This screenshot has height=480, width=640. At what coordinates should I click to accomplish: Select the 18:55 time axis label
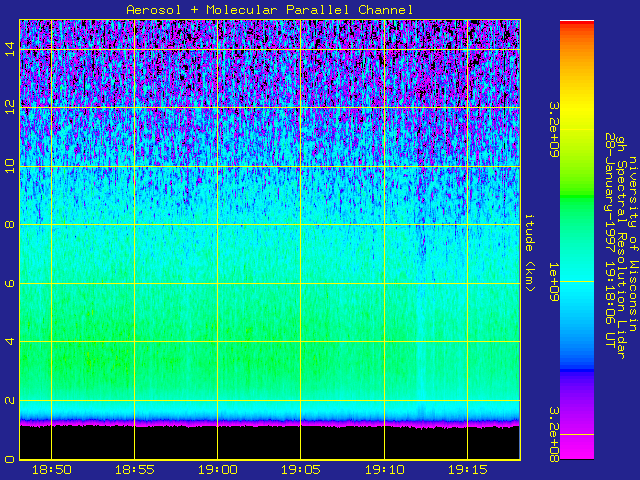[135, 470]
